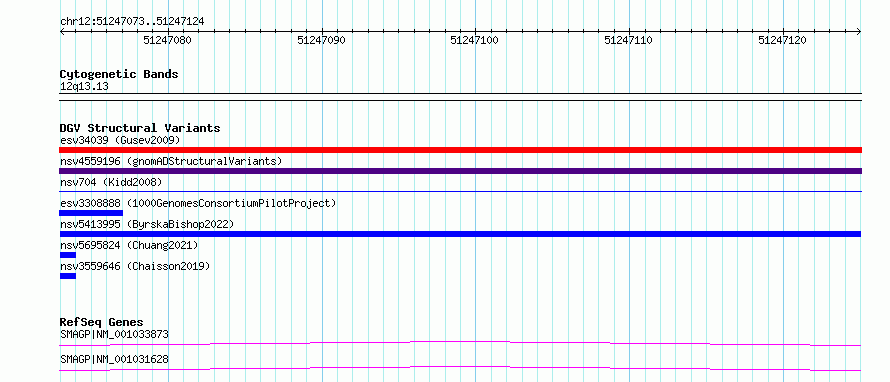Viewport: 890px width, 382px height.
Task: Click the RefSeq Genes track heading
Action: click(102, 322)
